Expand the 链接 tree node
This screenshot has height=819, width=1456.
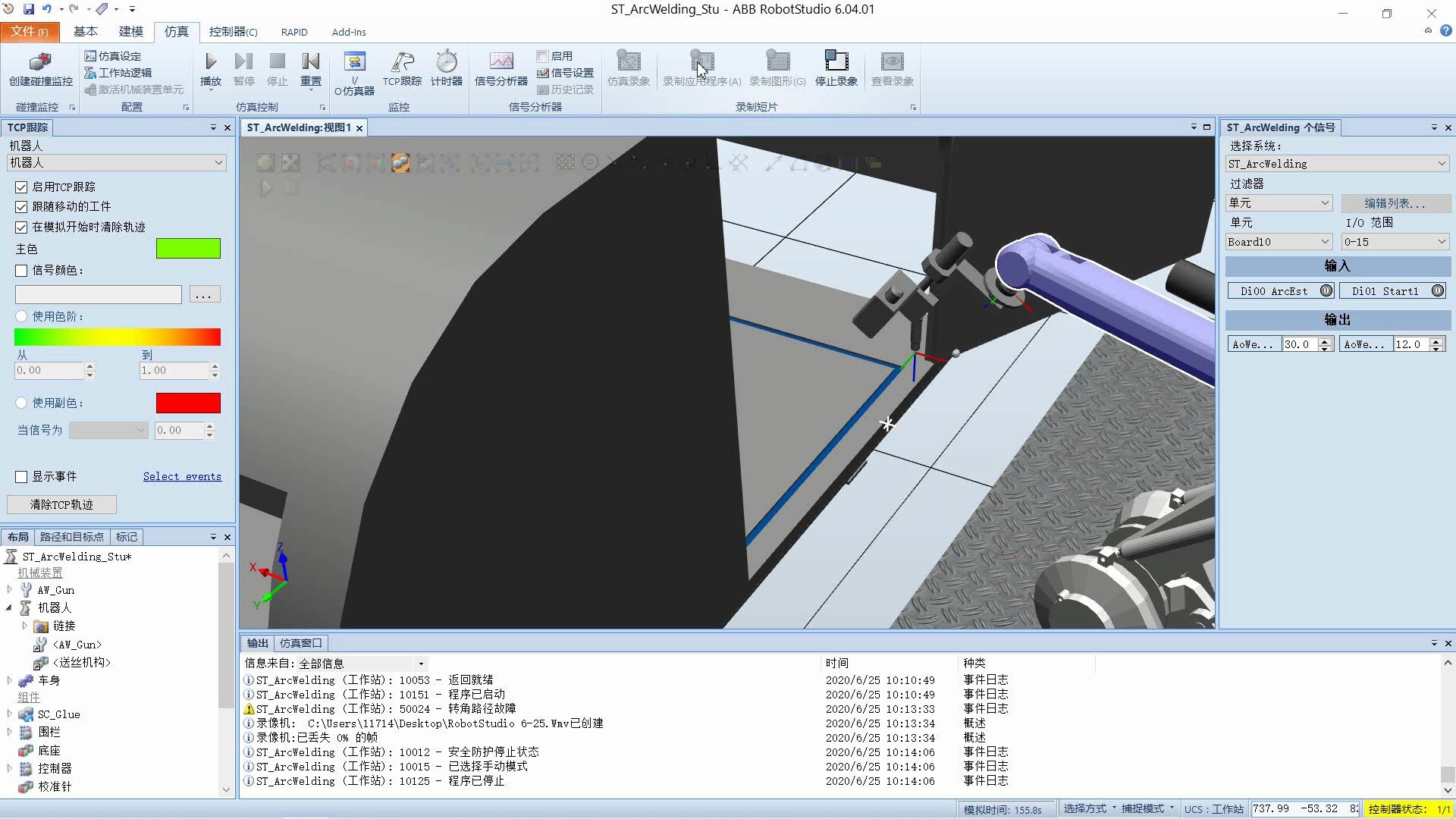24,626
